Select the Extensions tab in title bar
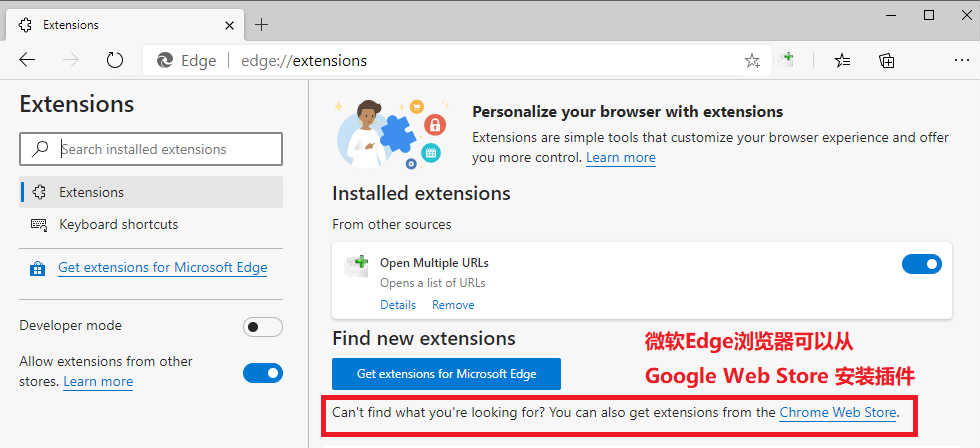 point(124,26)
